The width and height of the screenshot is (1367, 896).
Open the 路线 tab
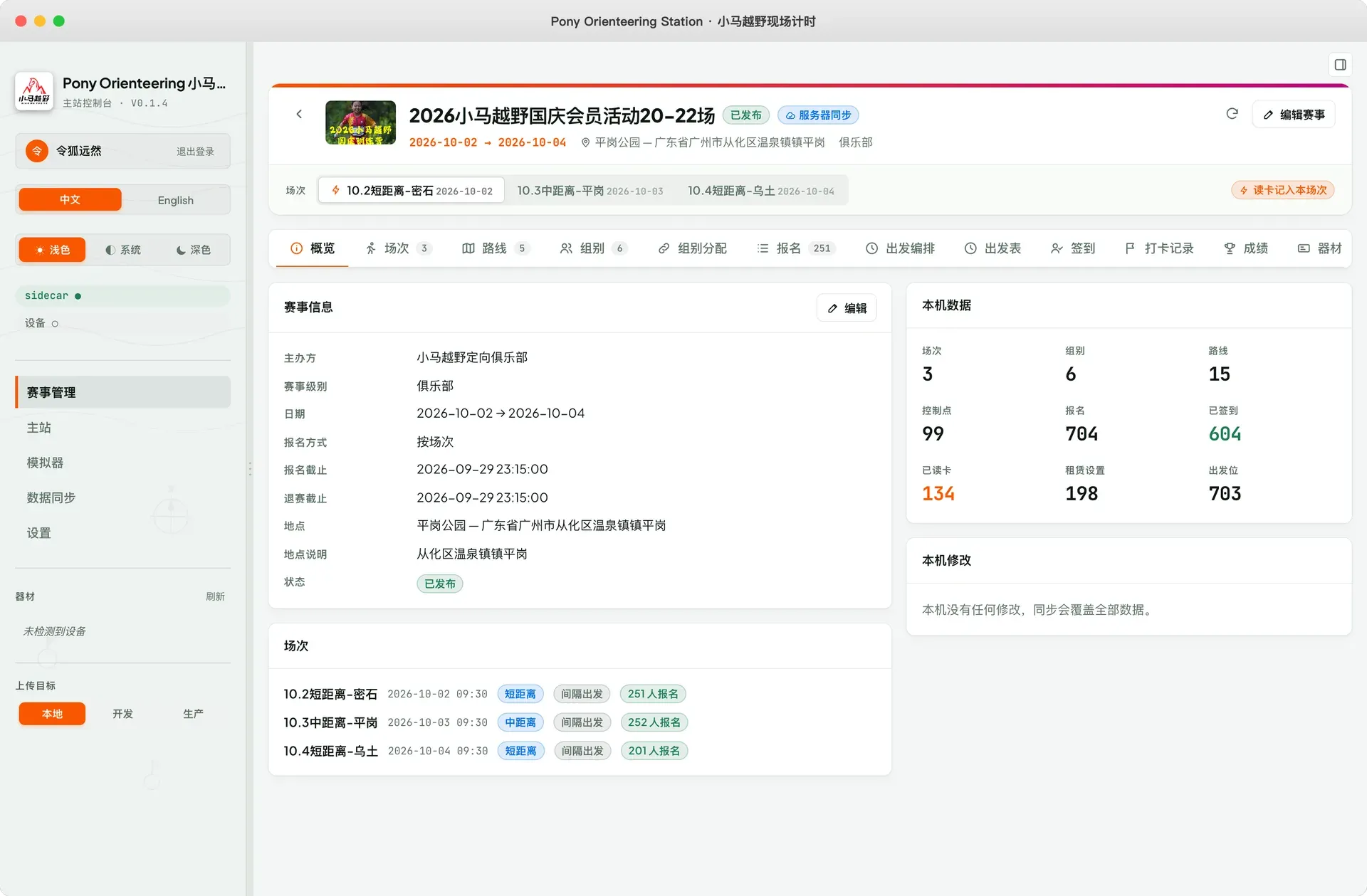pos(496,248)
